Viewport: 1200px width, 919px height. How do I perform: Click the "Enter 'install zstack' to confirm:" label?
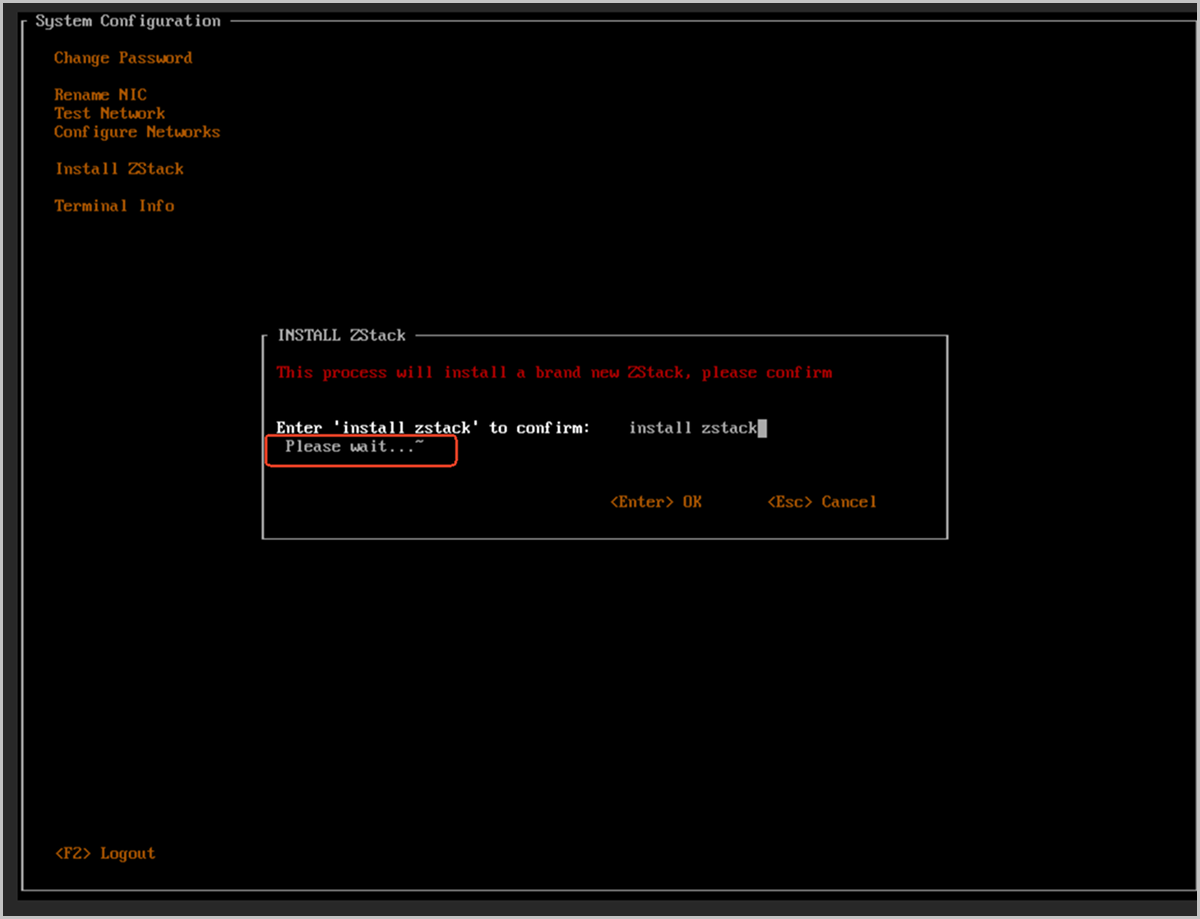pos(433,428)
